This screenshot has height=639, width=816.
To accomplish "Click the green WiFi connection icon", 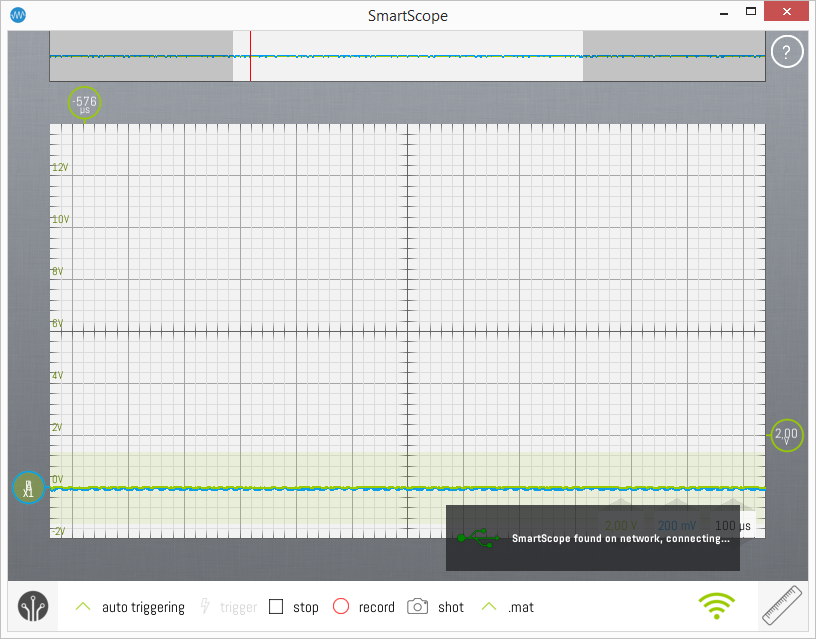I will (x=715, y=606).
